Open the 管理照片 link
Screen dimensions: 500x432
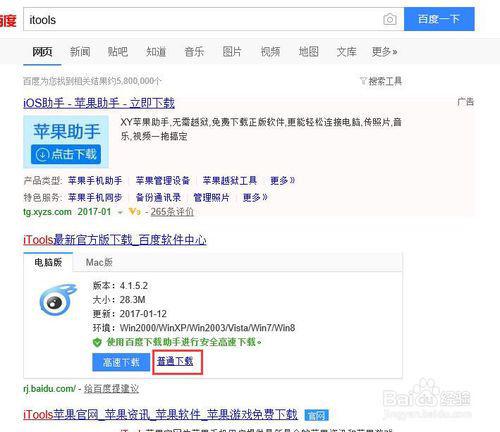212,197
